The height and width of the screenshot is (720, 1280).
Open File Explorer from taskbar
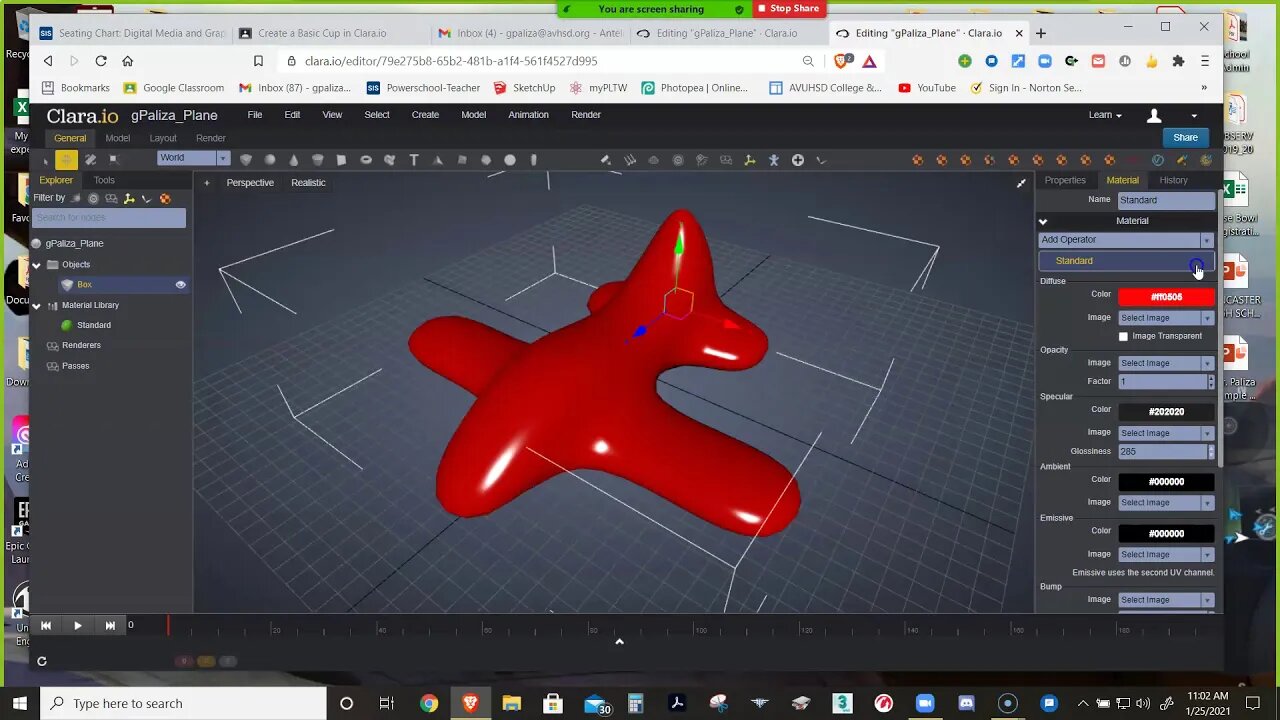tap(511, 703)
